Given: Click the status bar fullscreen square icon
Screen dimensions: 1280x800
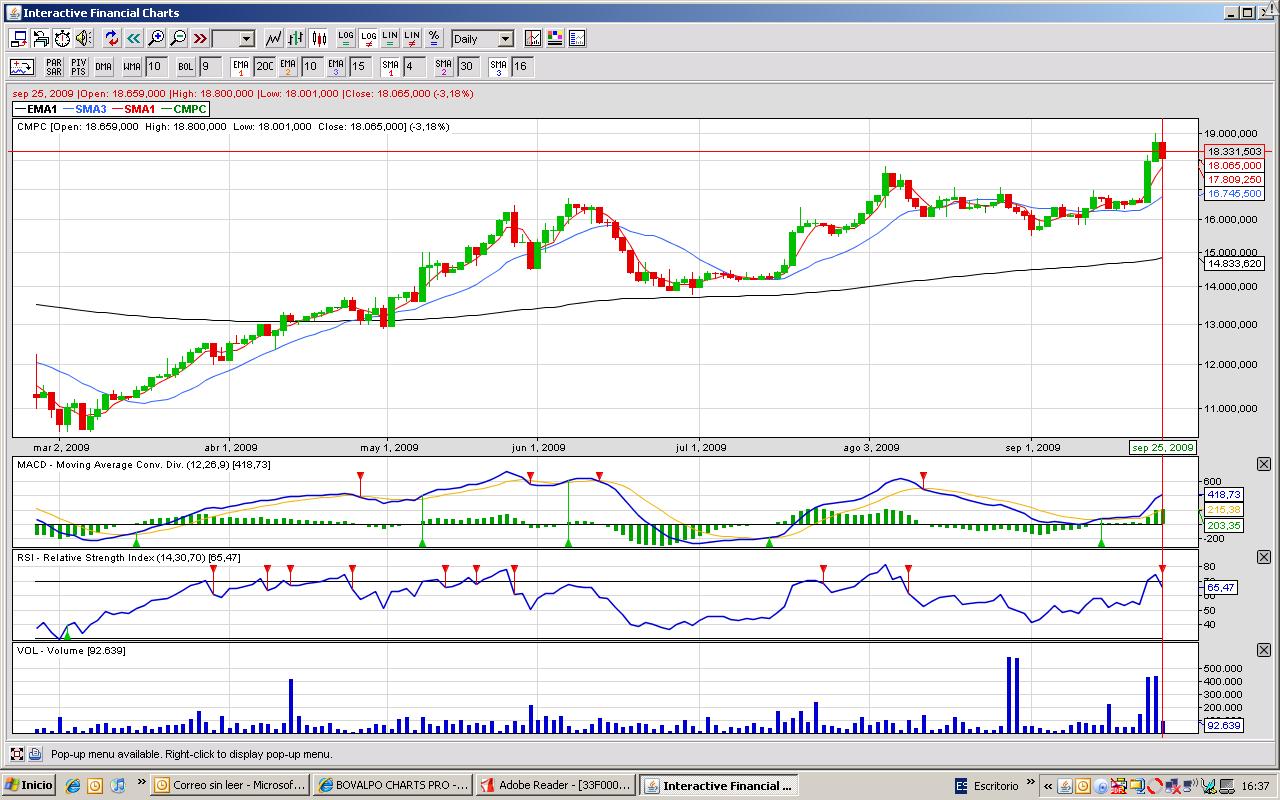Looking at the screenshot, I should pyautogui.click(x=17, y=754).
